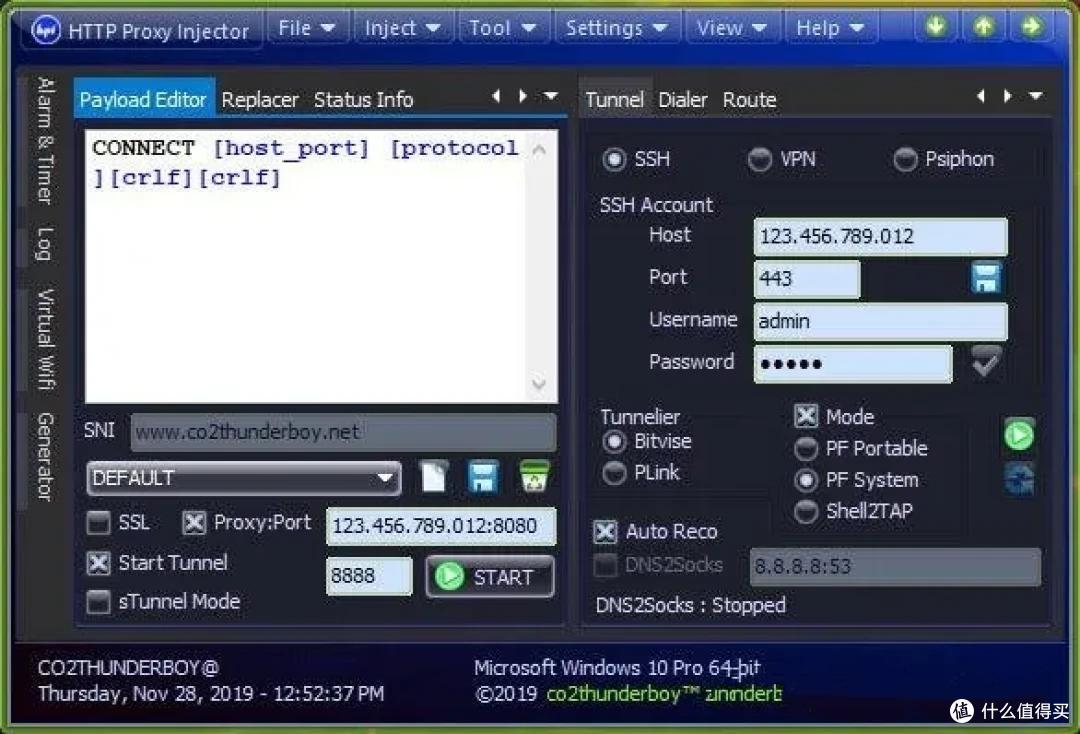Viewport: 1080px width, 734px height.
Task: Select the Psiphon radio button
Action: point(905,160)
